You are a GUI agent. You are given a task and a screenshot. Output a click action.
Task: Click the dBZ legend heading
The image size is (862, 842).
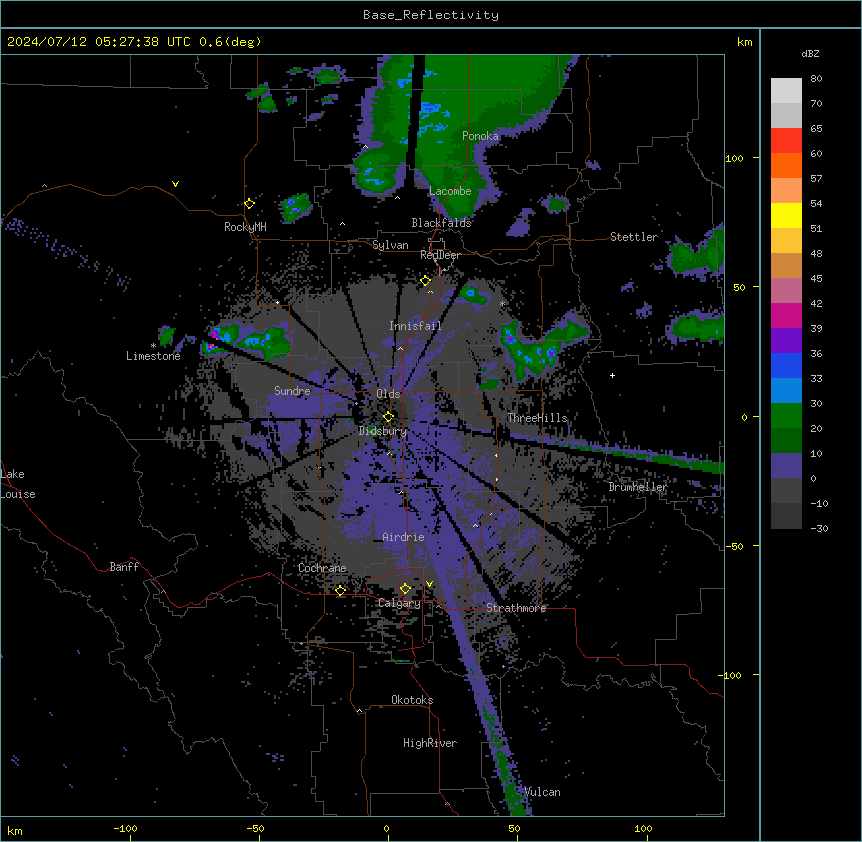[810, 54]
